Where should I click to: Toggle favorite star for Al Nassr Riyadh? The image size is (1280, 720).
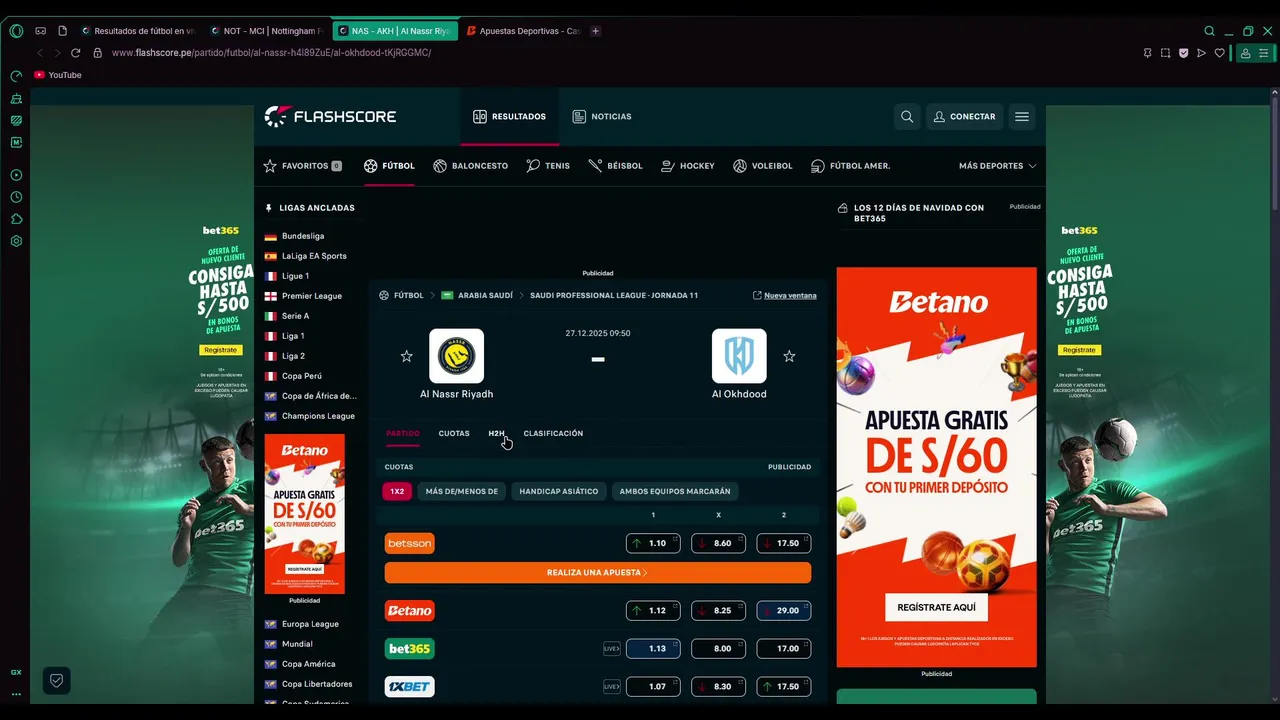tap(406, 356)
